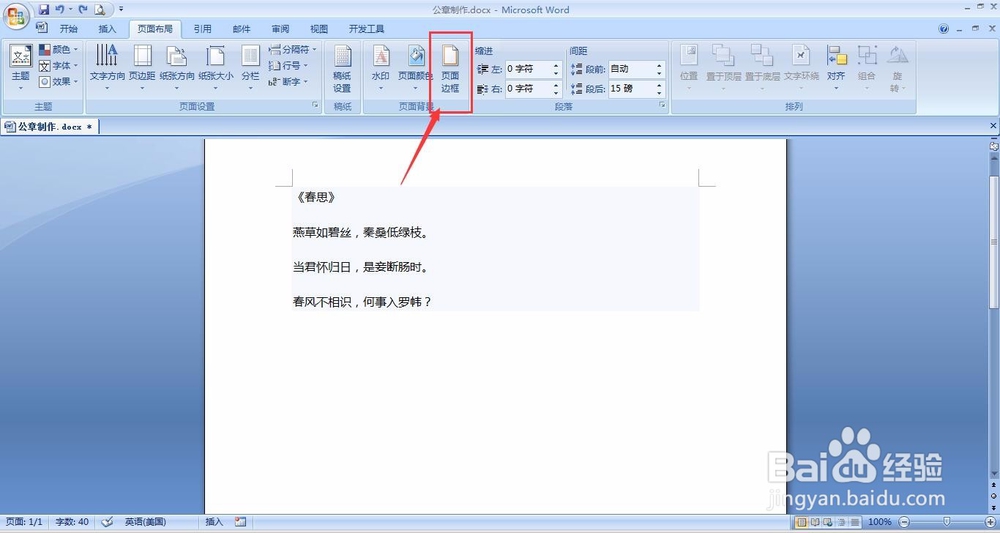Open theme 效果 effects dropdown
This screenshot has height=533, width=1000.
[x=58, y=82]
